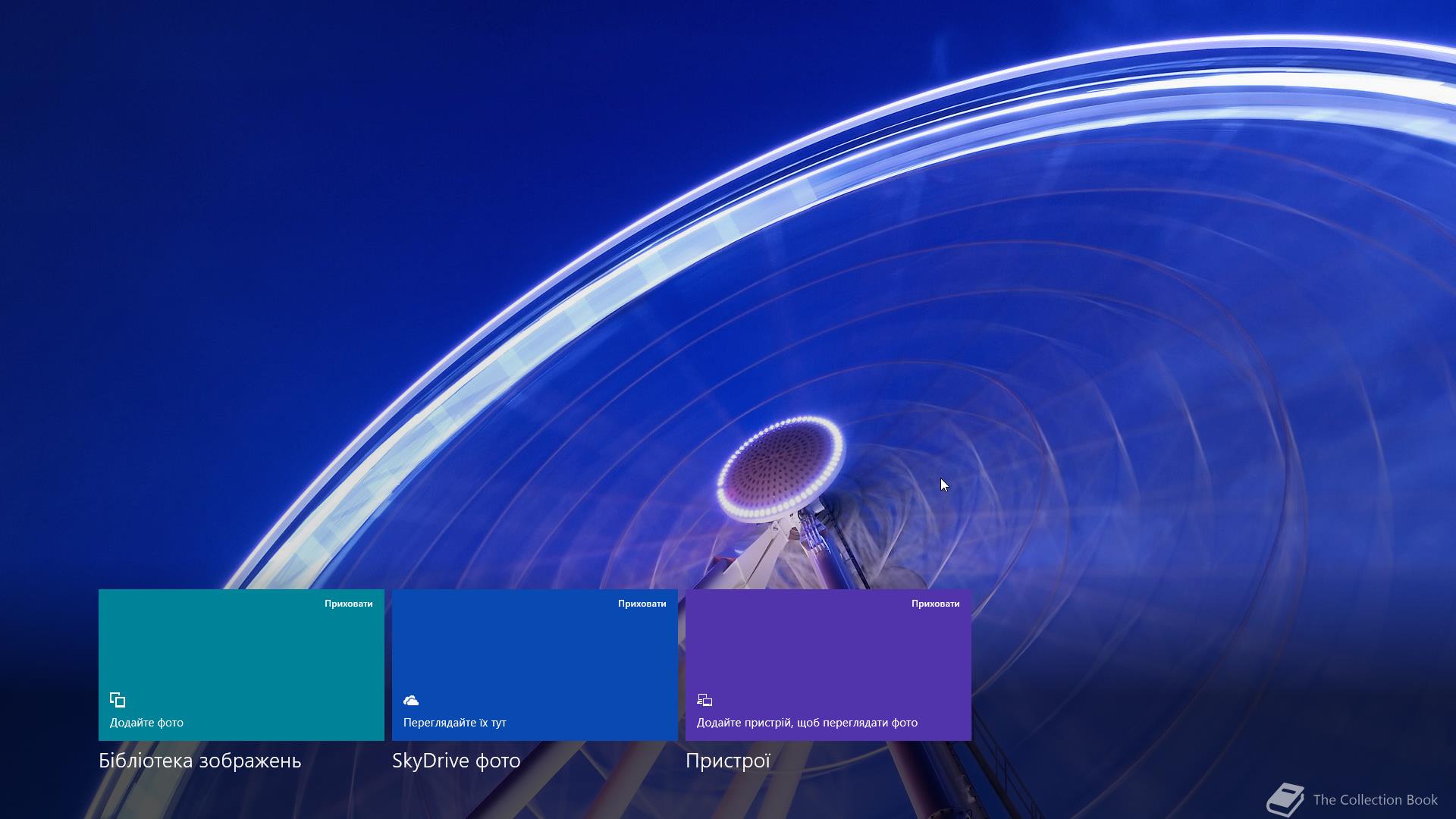Hide the Пристрої tile with Приховати
The height and width of the screenshot is (819, 1456).
point(936,604)
